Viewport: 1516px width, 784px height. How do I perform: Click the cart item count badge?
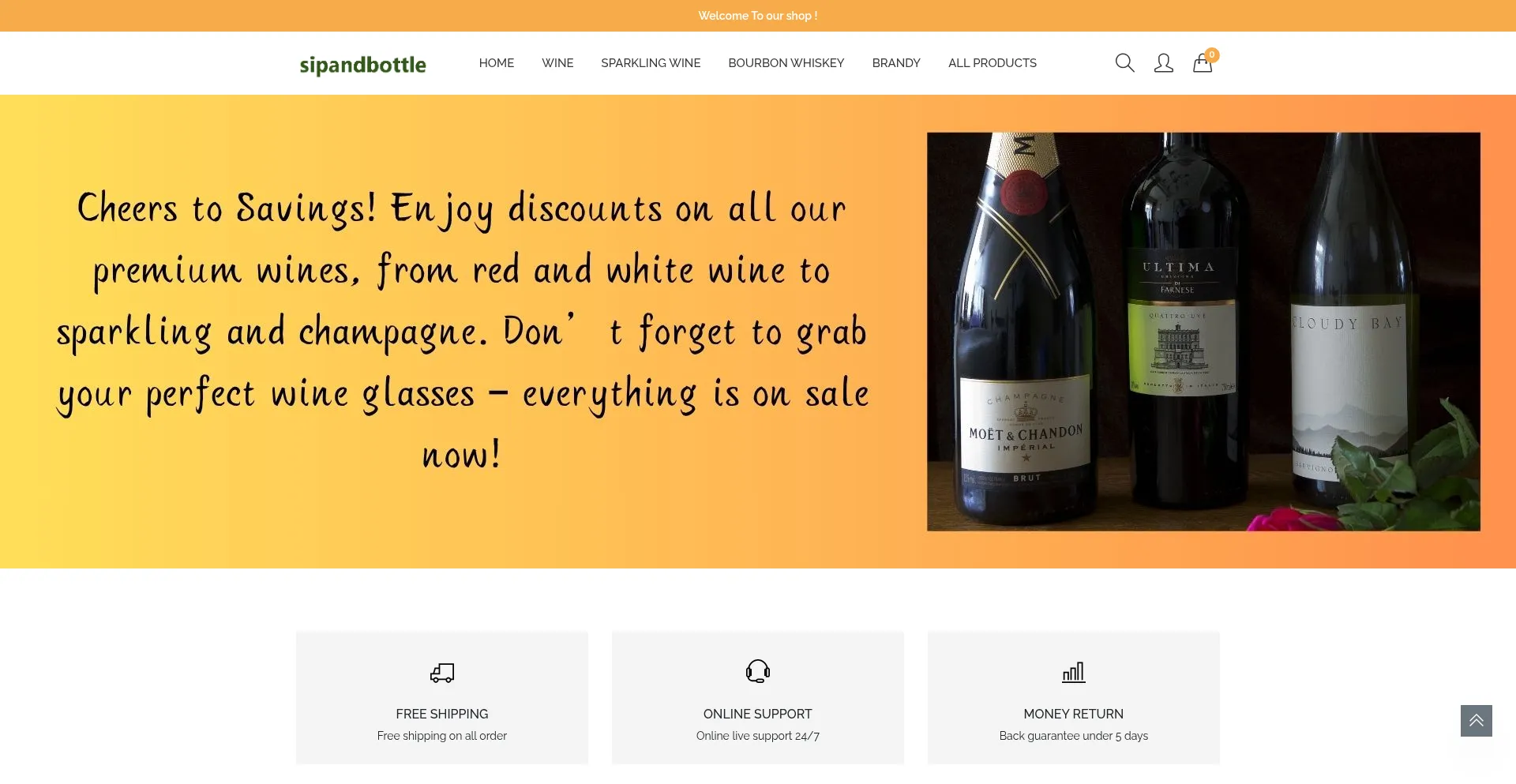point(1212,54)
